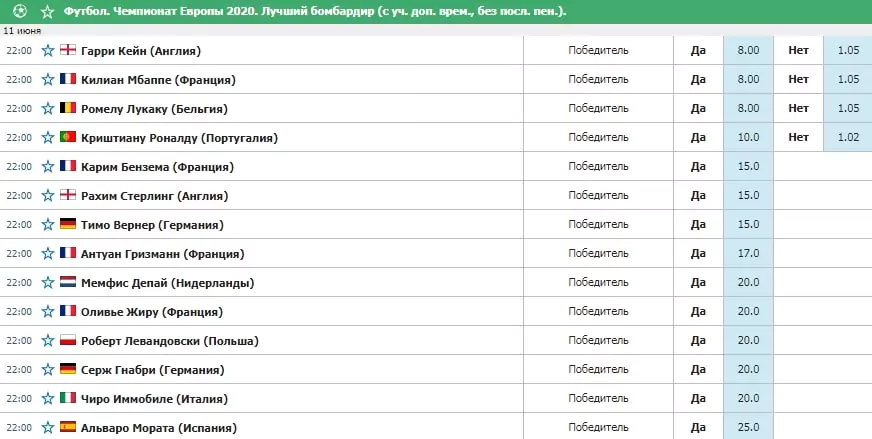The height and width of the screenshot is (439, 872).
Task: Pick 15.0 odds for Рахим Стерлинг
Action: pyautogui.click(x=748, y=195)
